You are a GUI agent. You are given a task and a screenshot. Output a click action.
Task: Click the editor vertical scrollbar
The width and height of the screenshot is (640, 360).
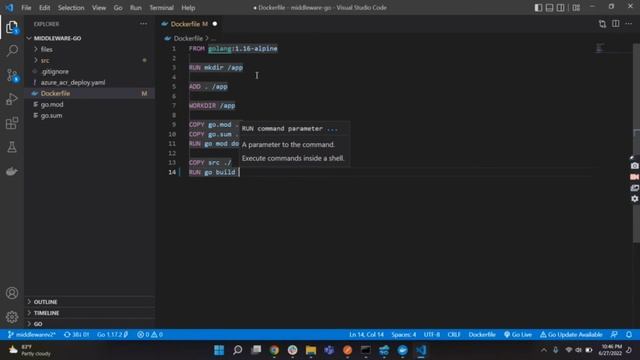click(636, 143)
